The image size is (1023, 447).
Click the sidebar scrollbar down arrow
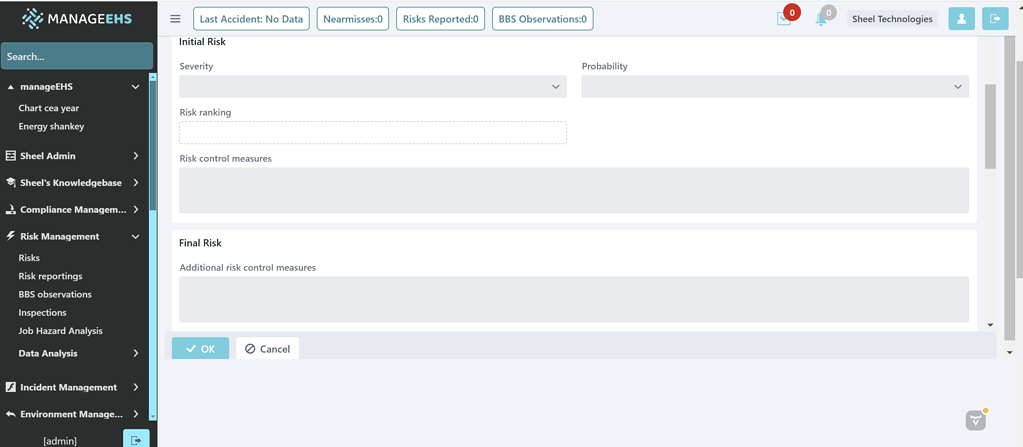click(153, 415)
